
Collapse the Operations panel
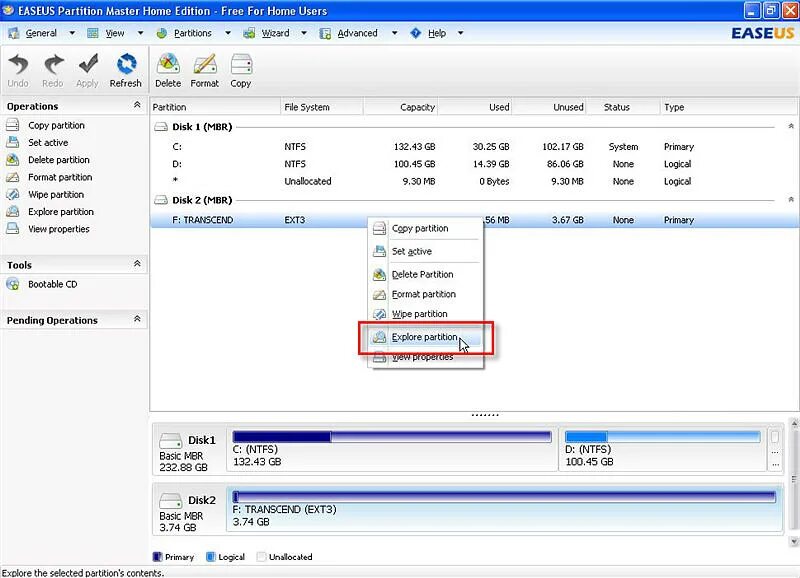[x=138, y=105]
